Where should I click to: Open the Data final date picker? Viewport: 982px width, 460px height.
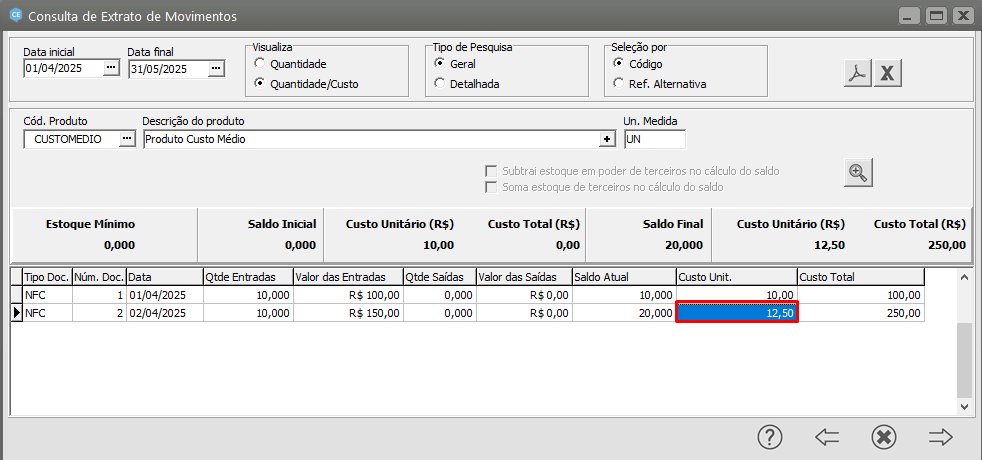pyautogui.click(x=216, y=68)
